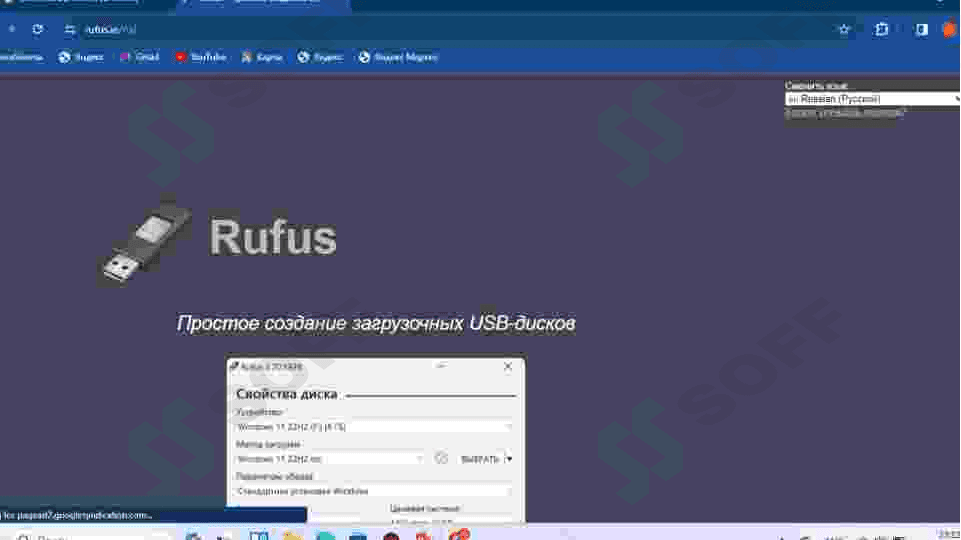Expand the Russian language selector dropdown
The image size is (961, 540).
873,99
